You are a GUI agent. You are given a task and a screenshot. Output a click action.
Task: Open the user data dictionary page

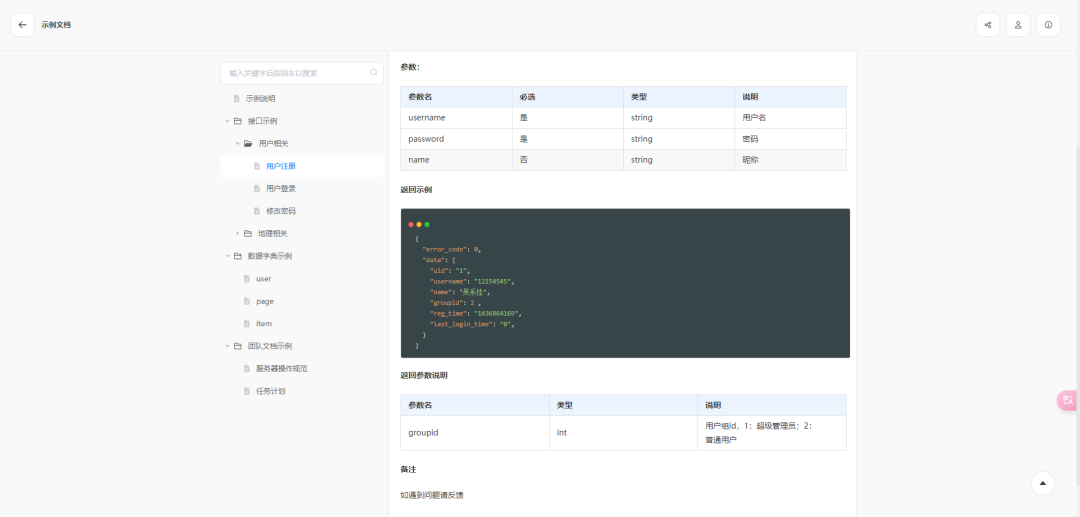[263, 279]
